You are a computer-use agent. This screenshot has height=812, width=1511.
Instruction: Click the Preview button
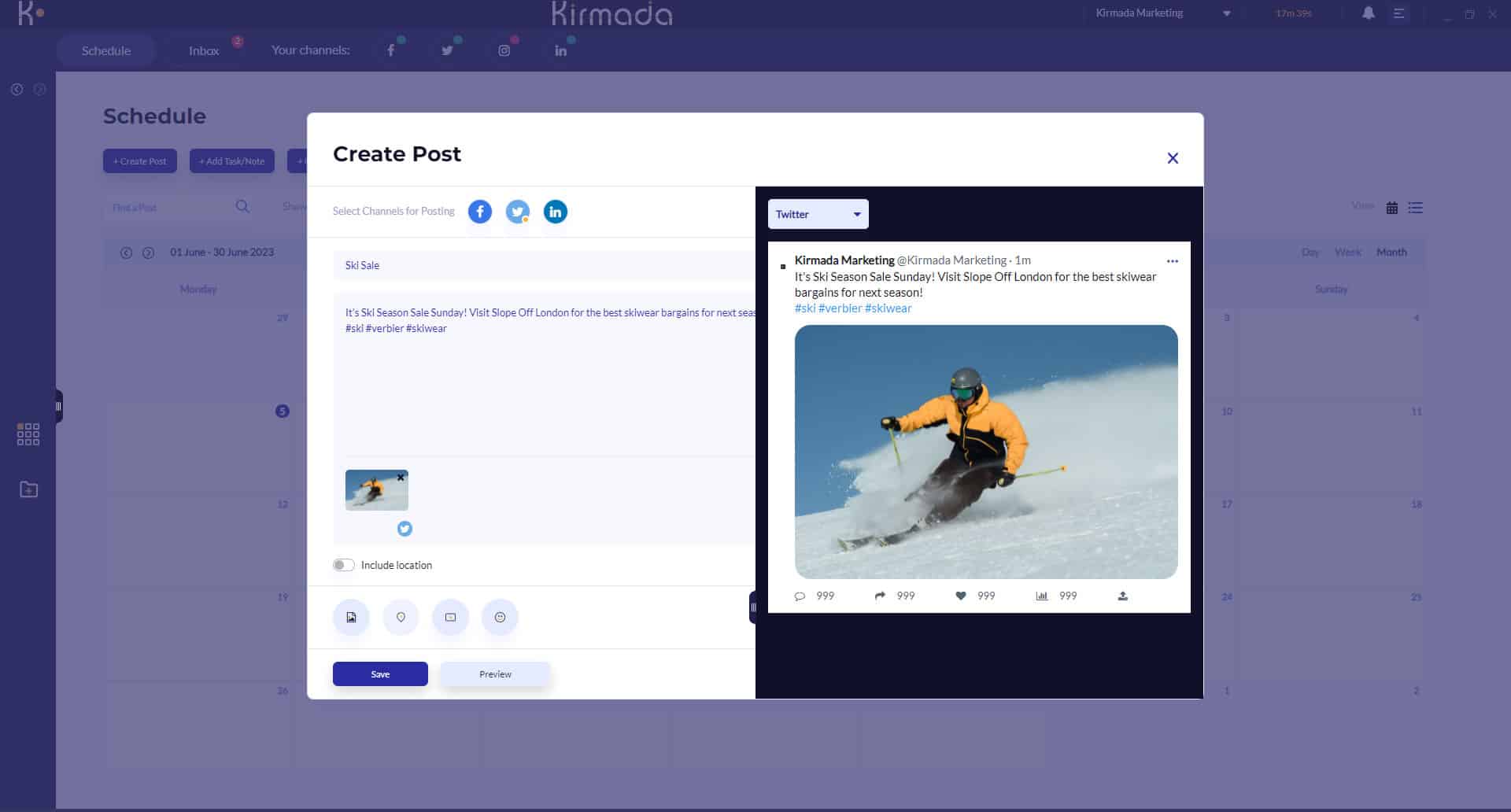pos(495,674)
